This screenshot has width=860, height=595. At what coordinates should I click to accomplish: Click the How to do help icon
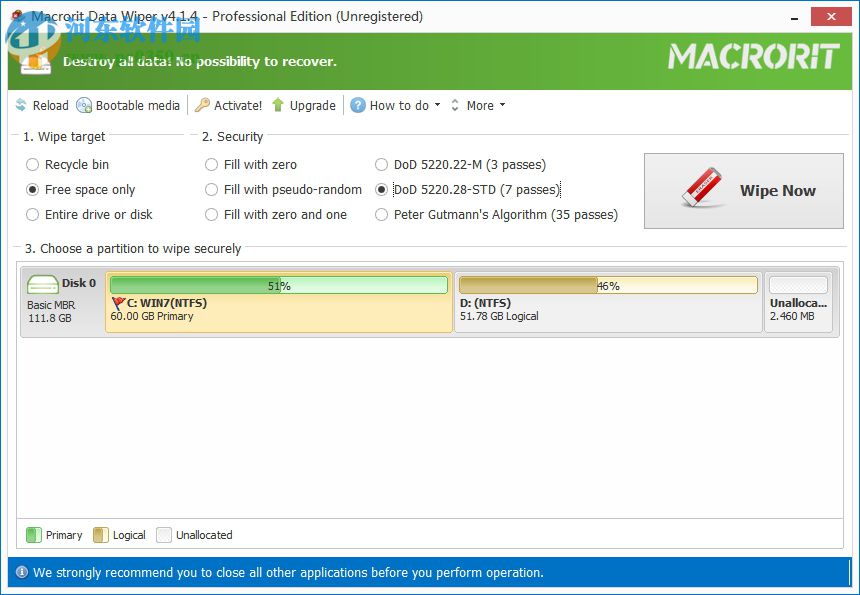pyautogui.click(x=358, y=105)
